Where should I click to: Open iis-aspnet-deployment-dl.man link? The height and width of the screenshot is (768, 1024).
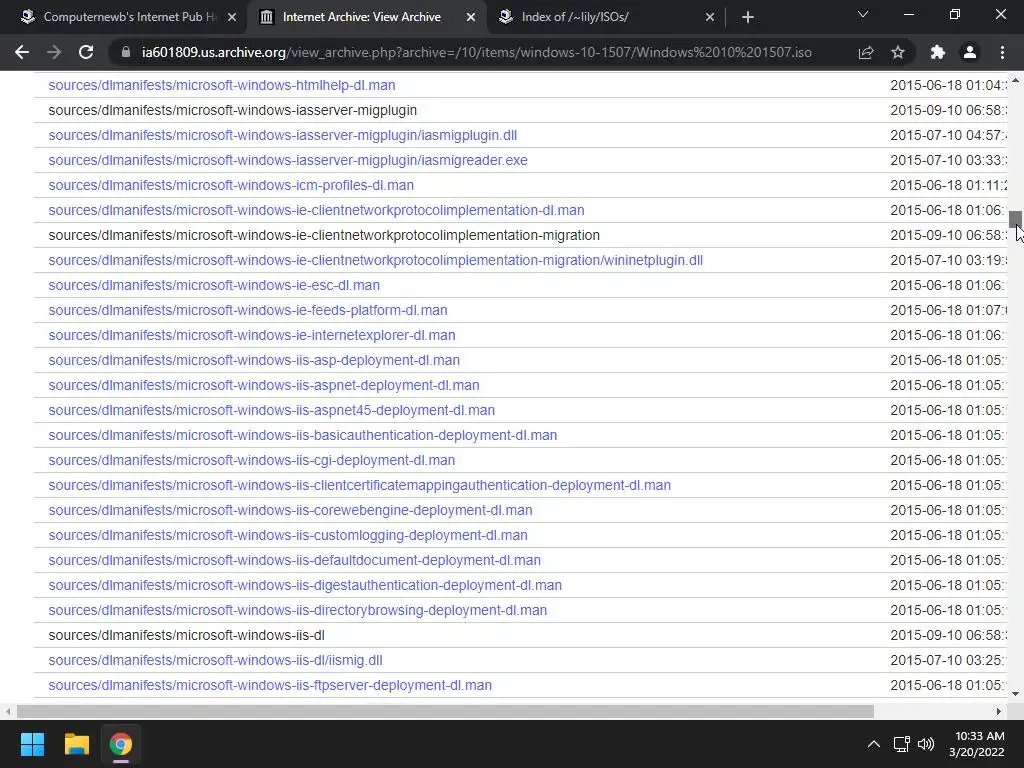[264, 385]
